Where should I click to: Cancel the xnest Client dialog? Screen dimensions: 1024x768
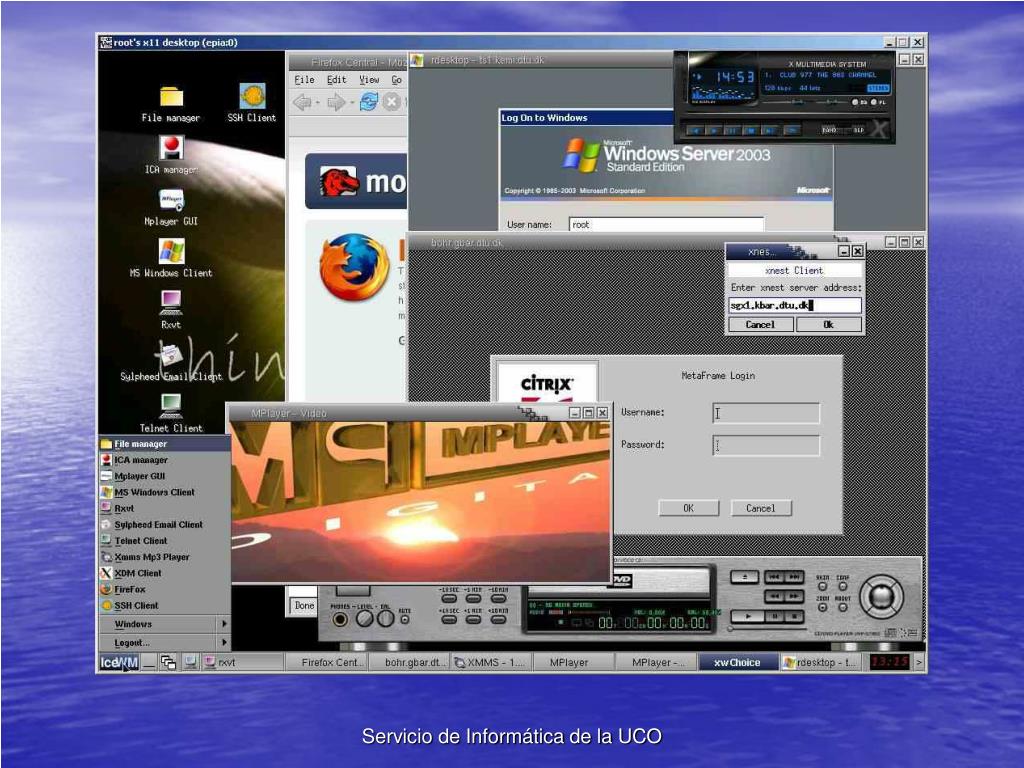[761, 325]
